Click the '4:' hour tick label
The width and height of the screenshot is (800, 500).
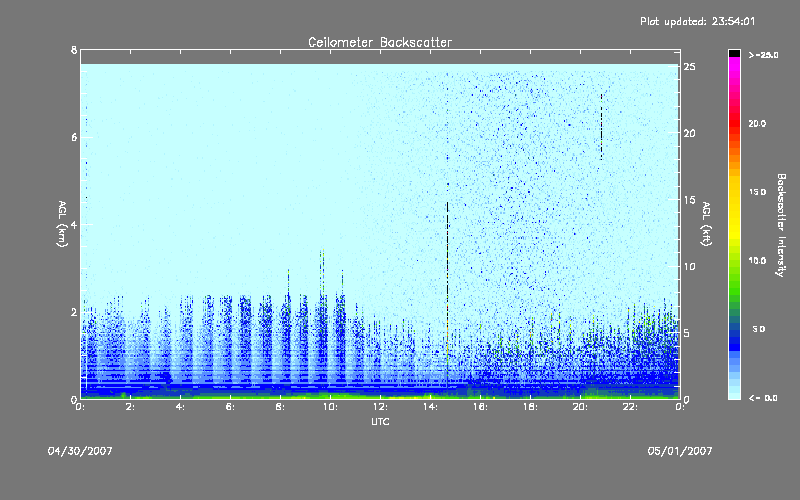click(180, 407)
